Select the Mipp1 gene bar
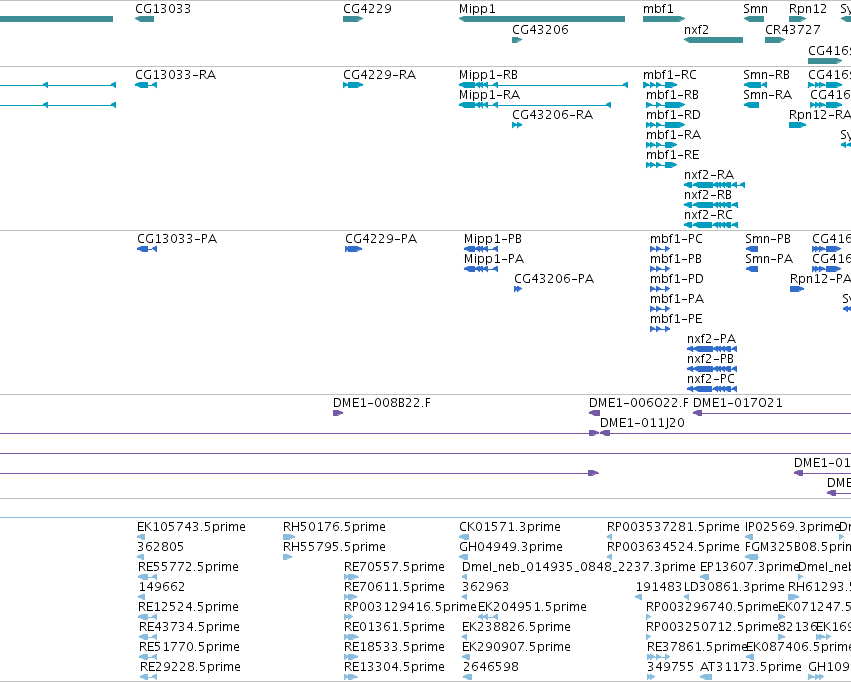The width and height of the screenshot is (851, 682). [x=542, y=19]
